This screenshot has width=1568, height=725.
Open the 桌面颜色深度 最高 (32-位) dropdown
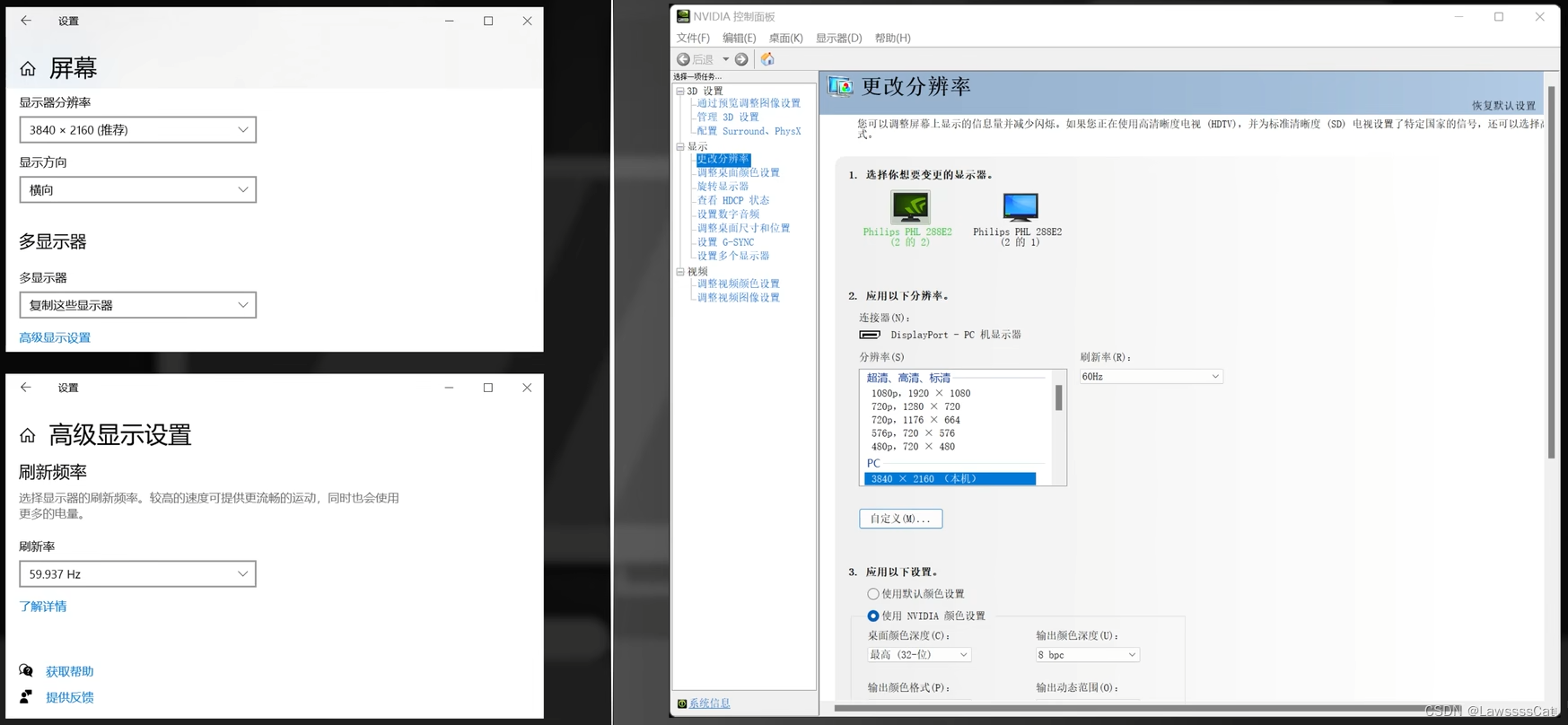pyautogui.click(x=919, y=655)
